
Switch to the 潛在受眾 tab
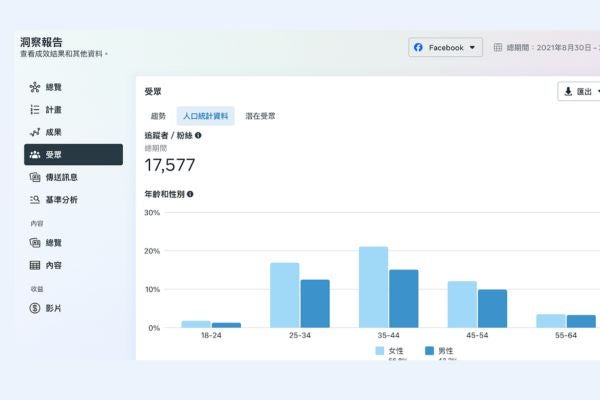pos(259,116)
